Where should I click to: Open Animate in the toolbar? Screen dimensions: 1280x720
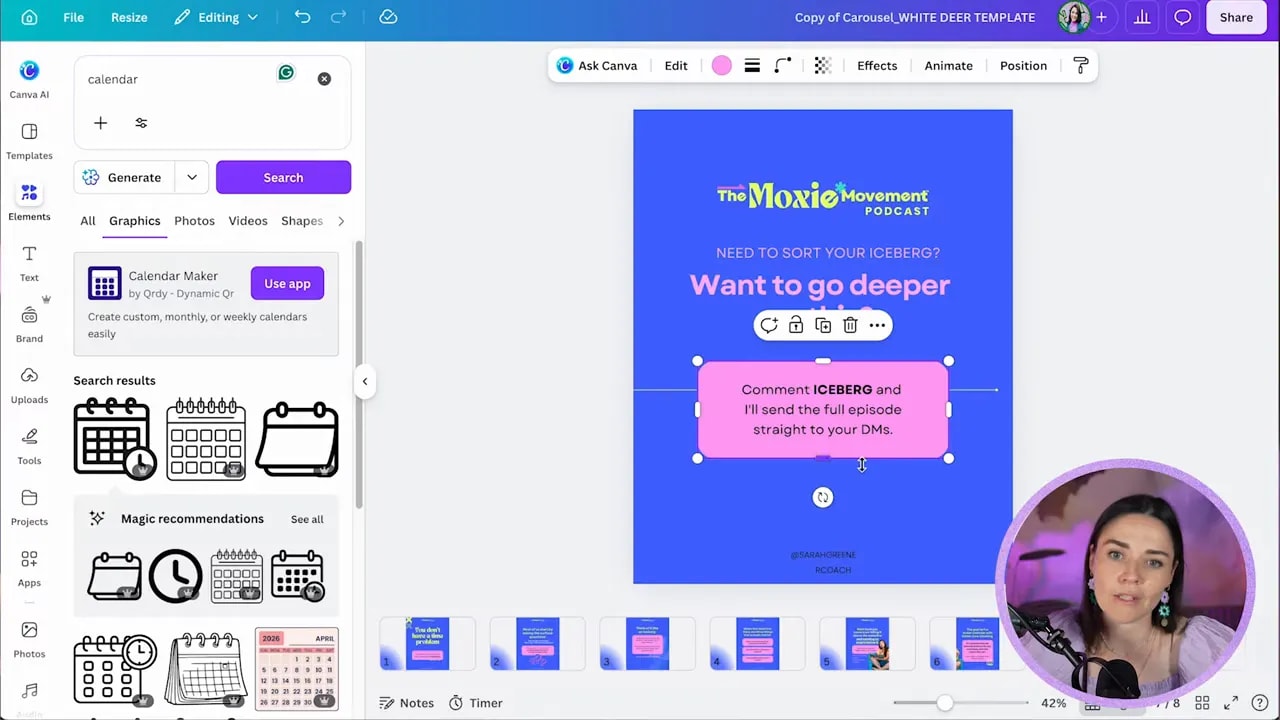point(948,66)
